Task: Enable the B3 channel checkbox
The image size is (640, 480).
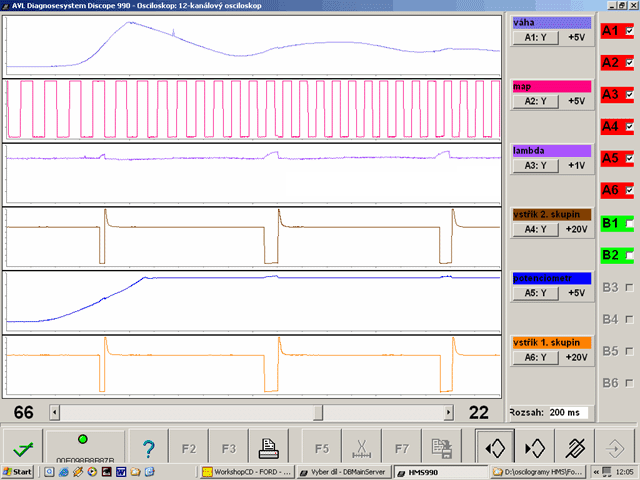Action: (x=629, y=287)
